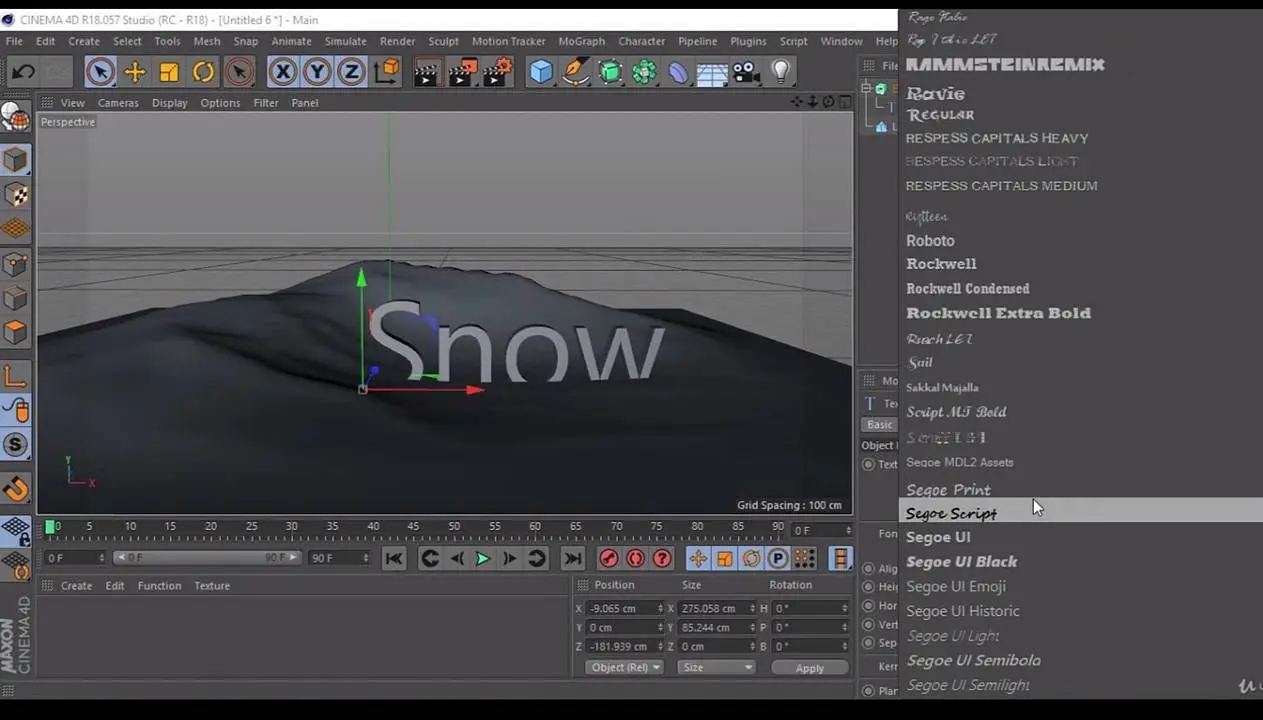Click the purple deformer icon
The image size is (1263, 720).
coord(679,71)
